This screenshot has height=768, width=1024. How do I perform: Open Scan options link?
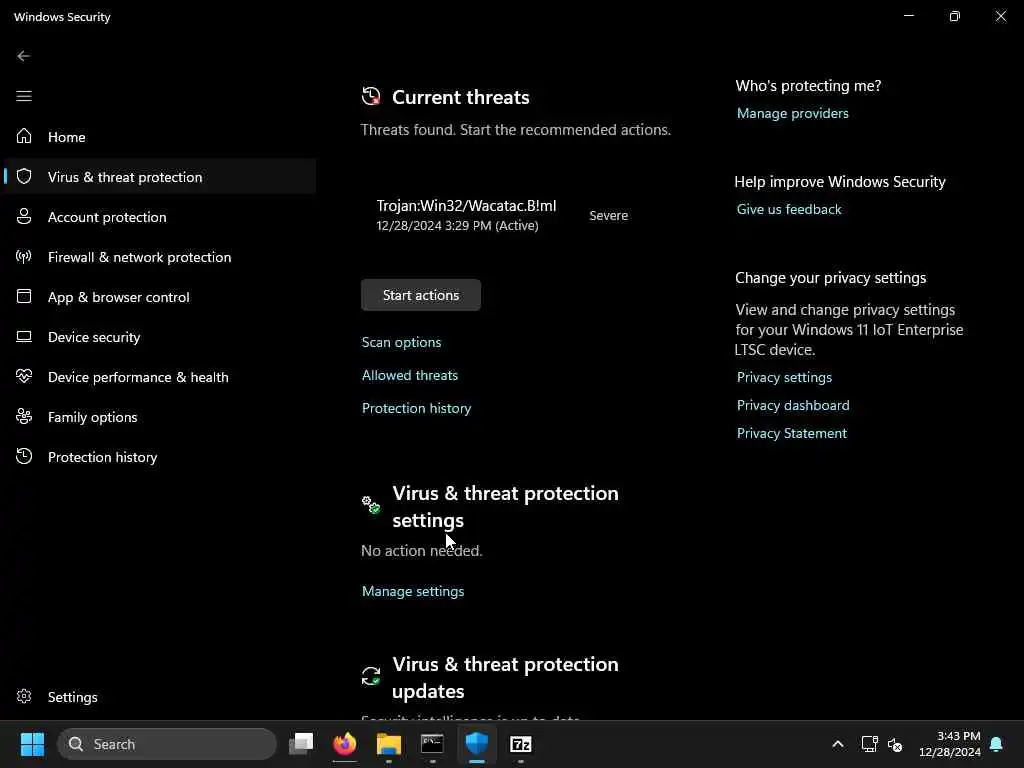(401, 342)
